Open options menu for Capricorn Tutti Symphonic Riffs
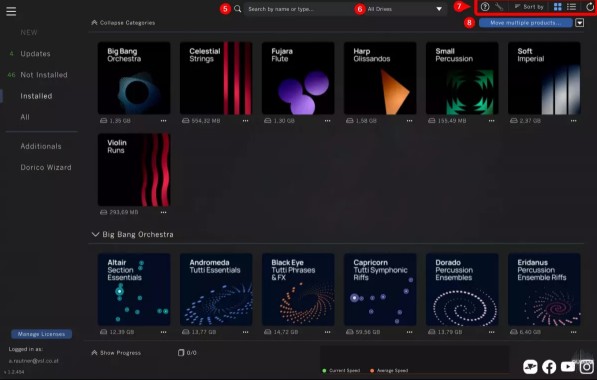The height and width of the screenshot is (380, 597). (409, 332)
